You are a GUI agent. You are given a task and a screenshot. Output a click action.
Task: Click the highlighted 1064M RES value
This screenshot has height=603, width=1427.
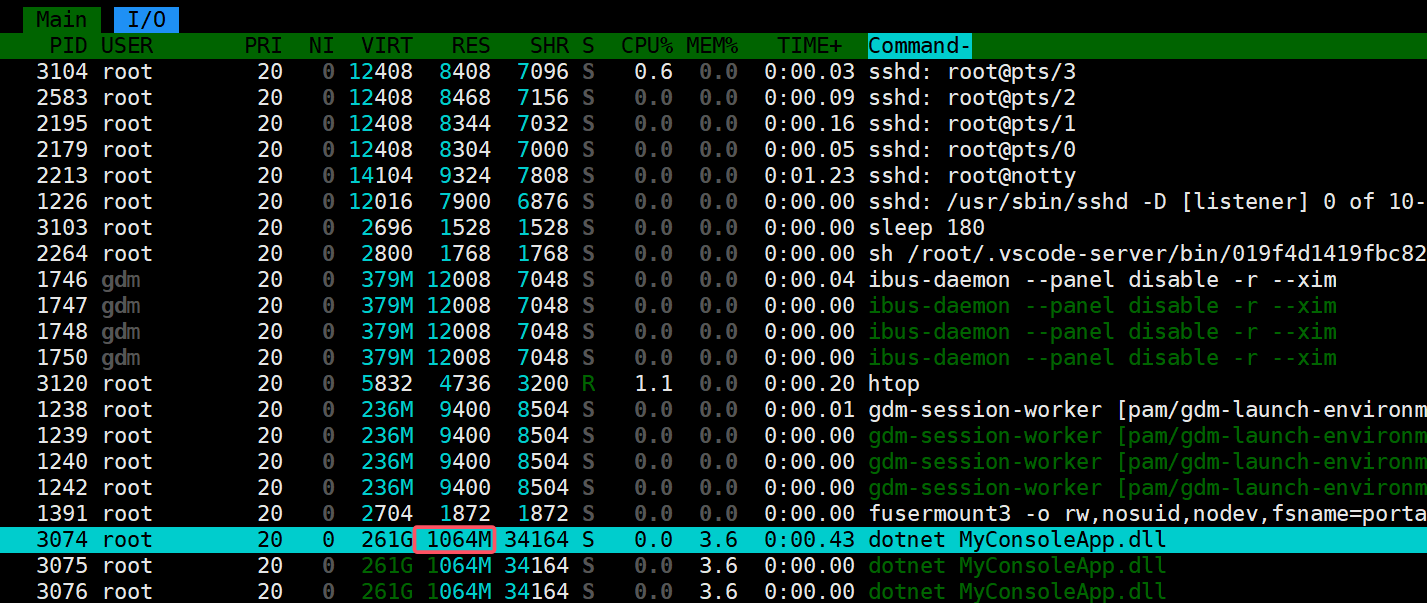pos(455,540)
